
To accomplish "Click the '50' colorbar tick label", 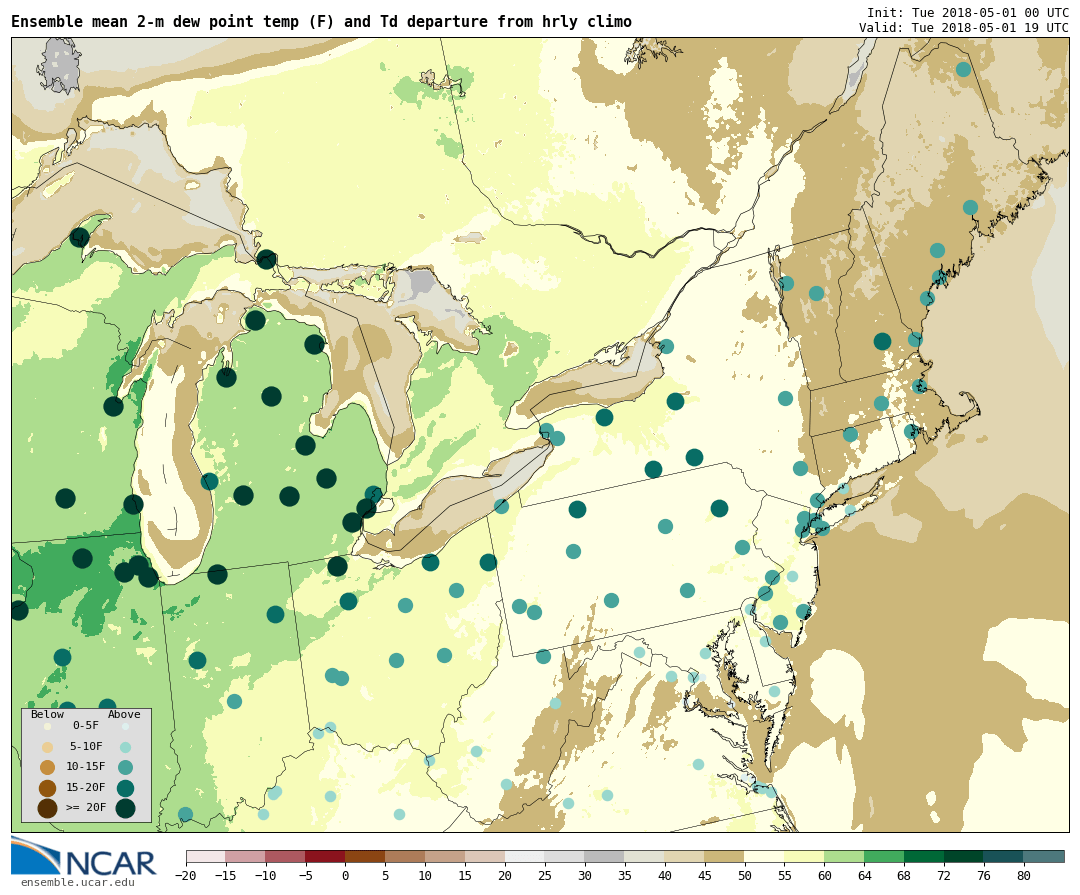I will (x=745, y=876).
